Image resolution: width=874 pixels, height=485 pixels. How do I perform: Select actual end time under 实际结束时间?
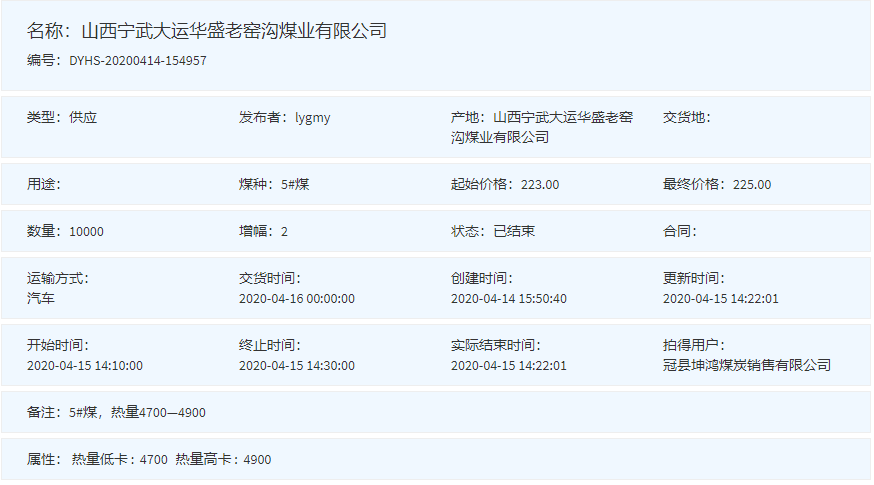pos(509,366)
